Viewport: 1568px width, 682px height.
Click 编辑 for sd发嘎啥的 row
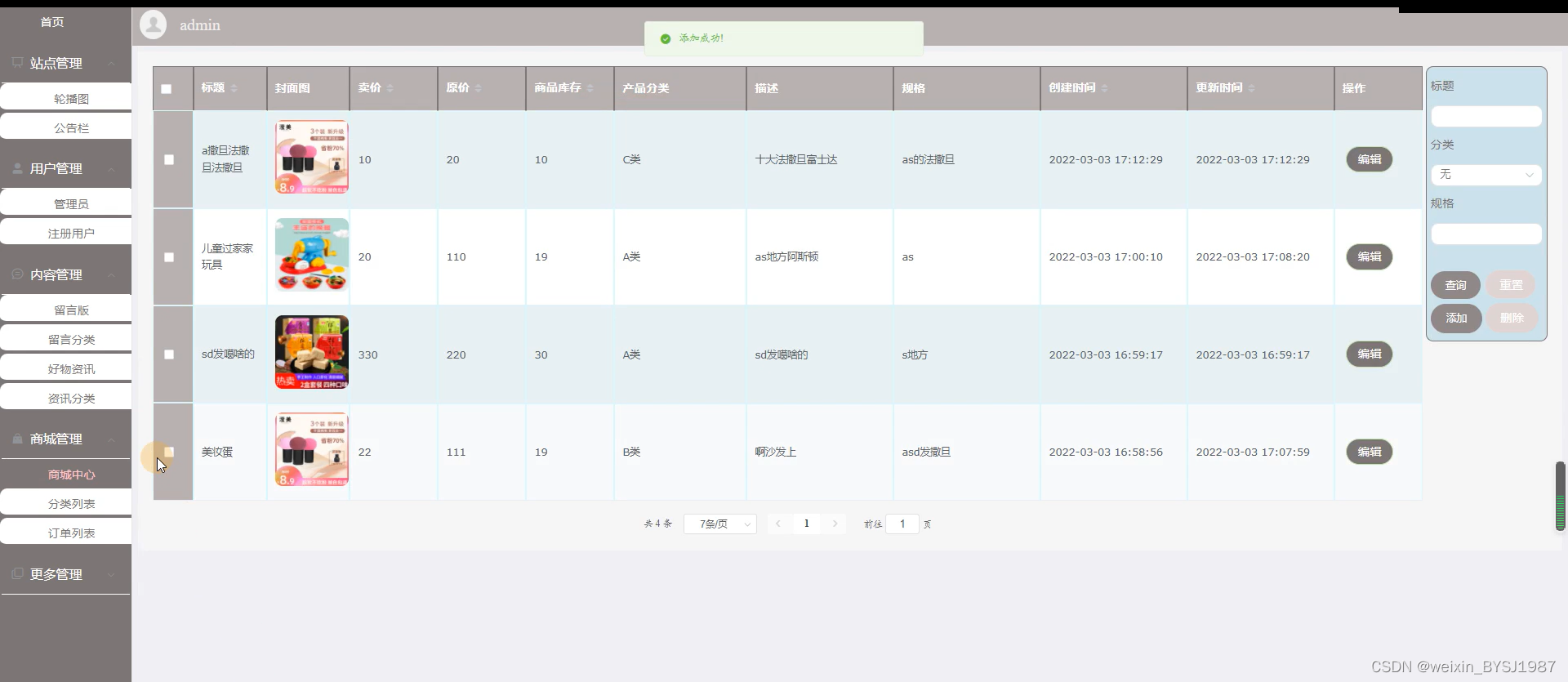[1370, 354]
